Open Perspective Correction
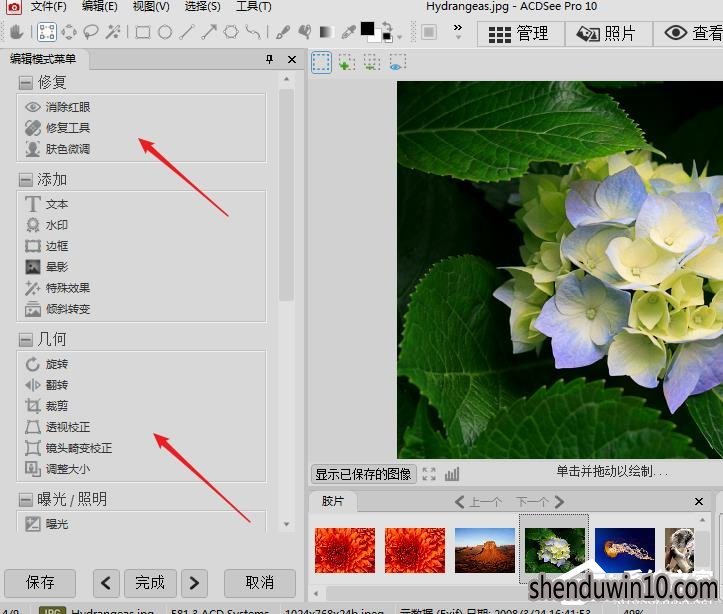 58,427
